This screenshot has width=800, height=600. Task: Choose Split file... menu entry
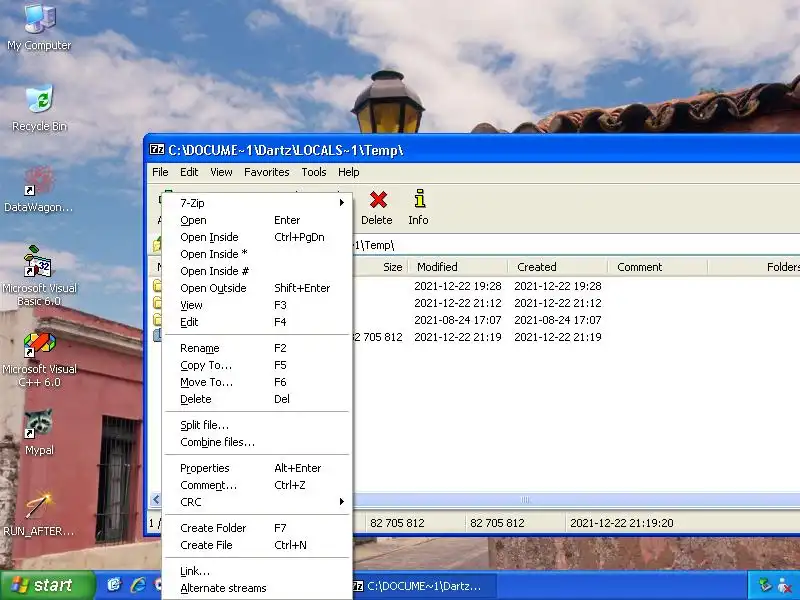257,426
